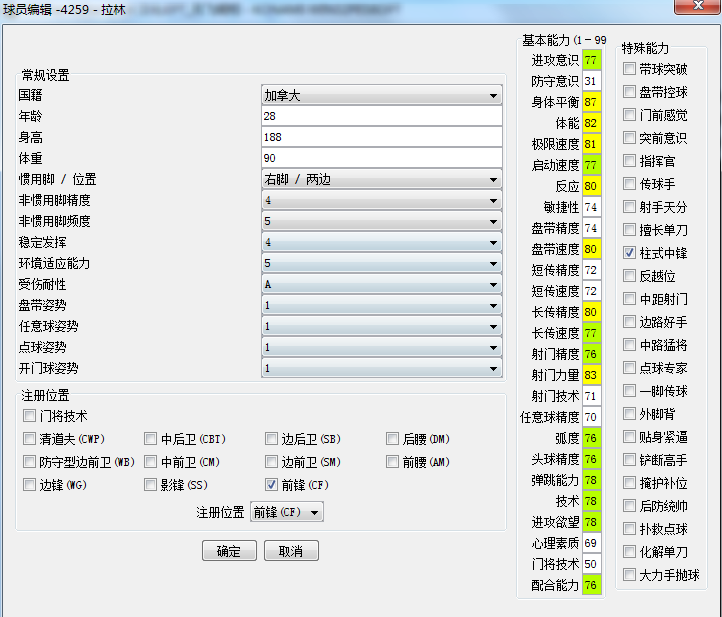Screen dimensions: 722x617
Task: Check the 前腰 (AM) checkbox
Action: (393, 461)
